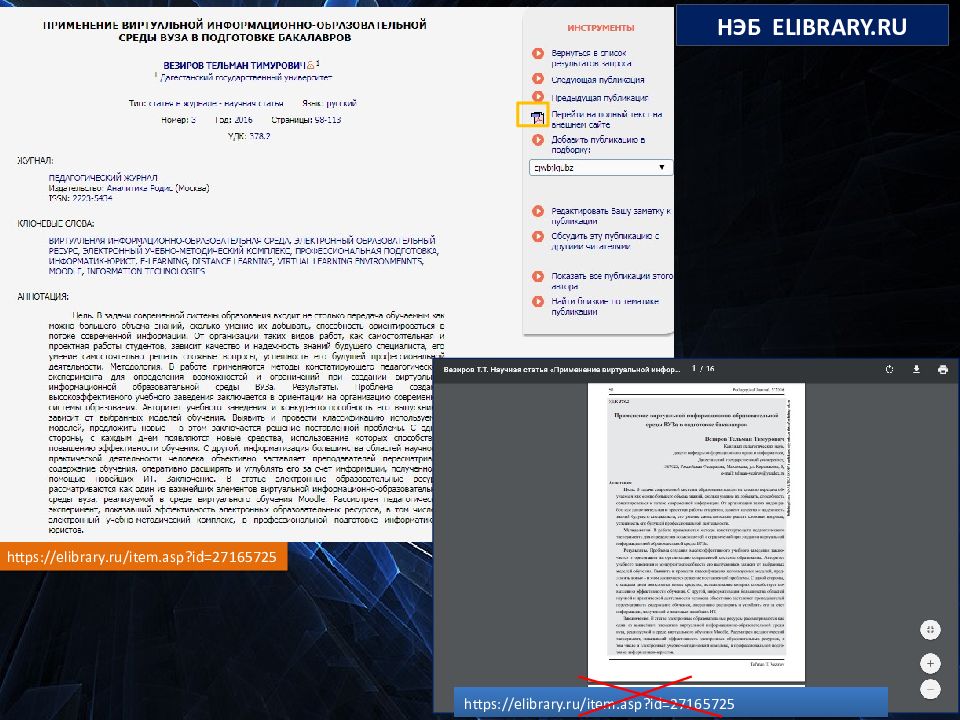This screenshot has height=720, width=960.
Task: Open journal link 'ПЕДАГОГИЧЕСКИЙ ЖУРНАЛ'
Action: (x=103, y=178)
